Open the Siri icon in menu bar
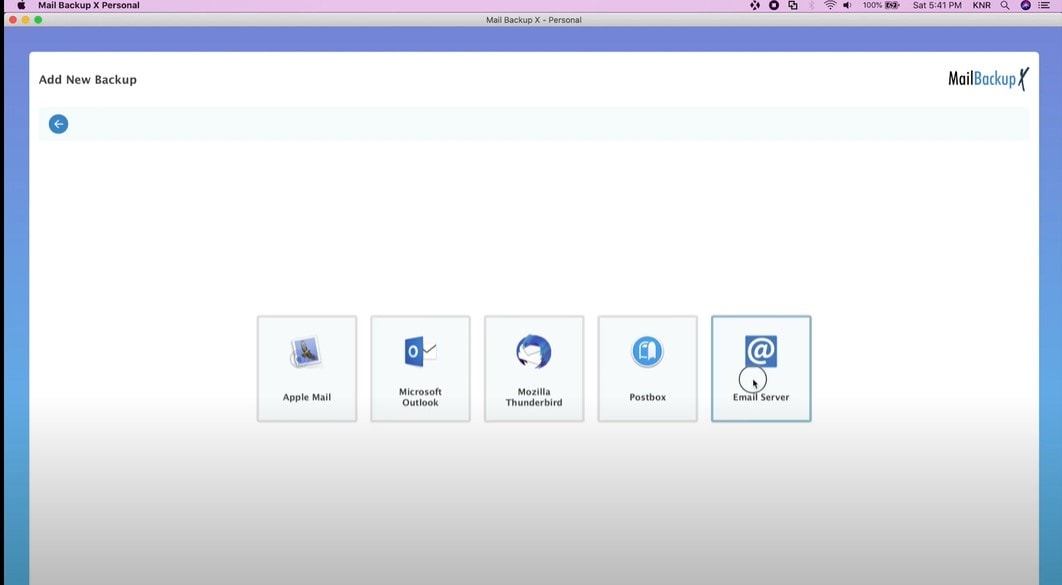 (1025, 5)
